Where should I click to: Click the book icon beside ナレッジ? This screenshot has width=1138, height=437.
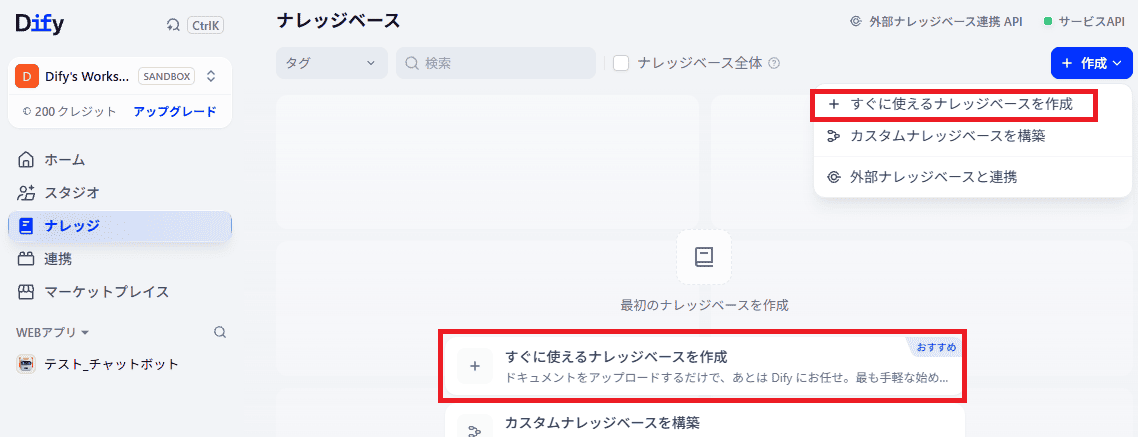[x=26, y=226]
